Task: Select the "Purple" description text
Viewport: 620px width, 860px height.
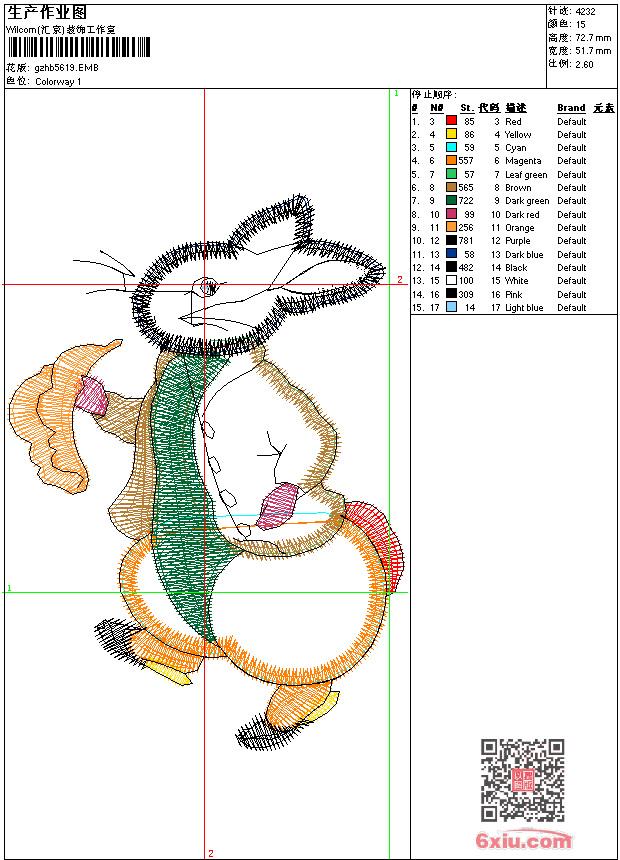Action: 518,241
